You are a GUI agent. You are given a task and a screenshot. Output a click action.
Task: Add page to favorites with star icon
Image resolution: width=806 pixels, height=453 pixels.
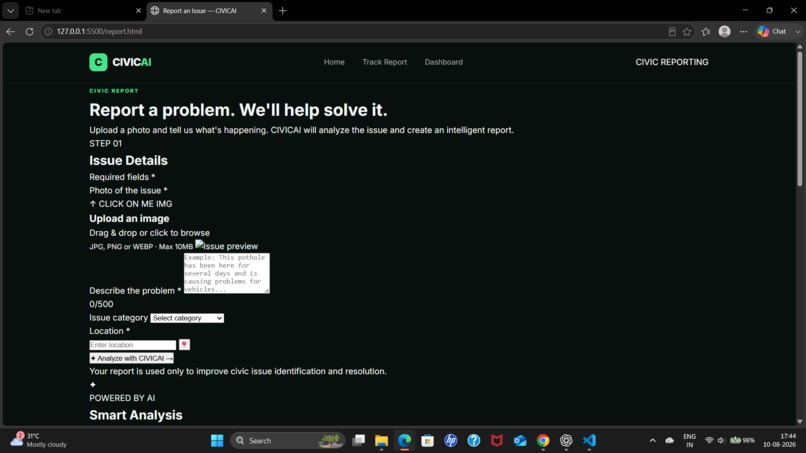coord(687,31)
